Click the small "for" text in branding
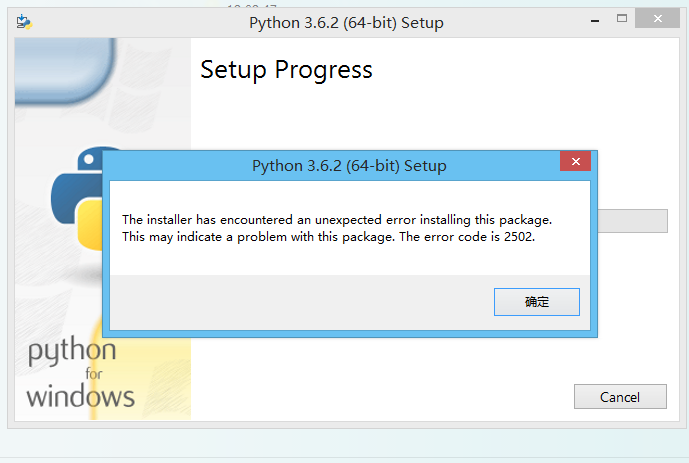This screenshot has height=463, width=689. click(x=94, y=374)
